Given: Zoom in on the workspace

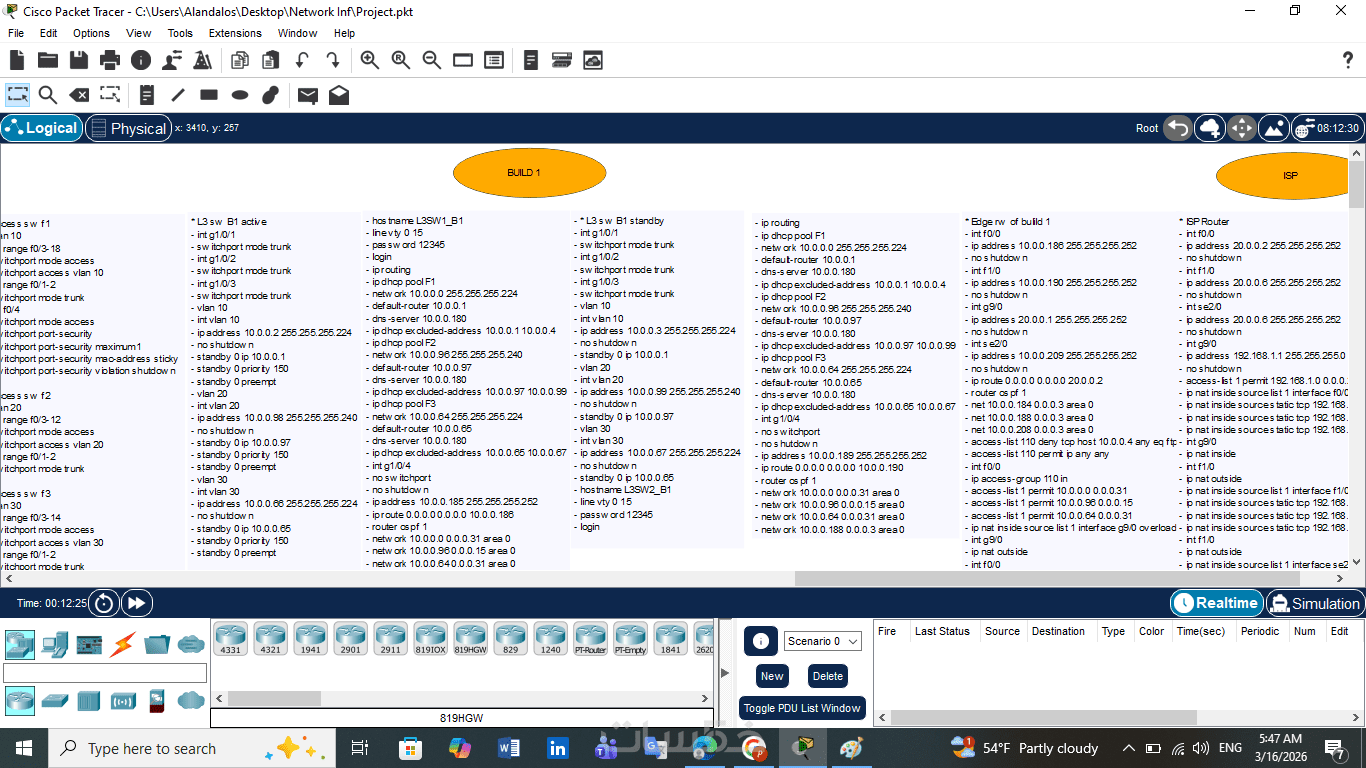Looking at the screenshot, I should pyautogui.click(x=370, y=60).
